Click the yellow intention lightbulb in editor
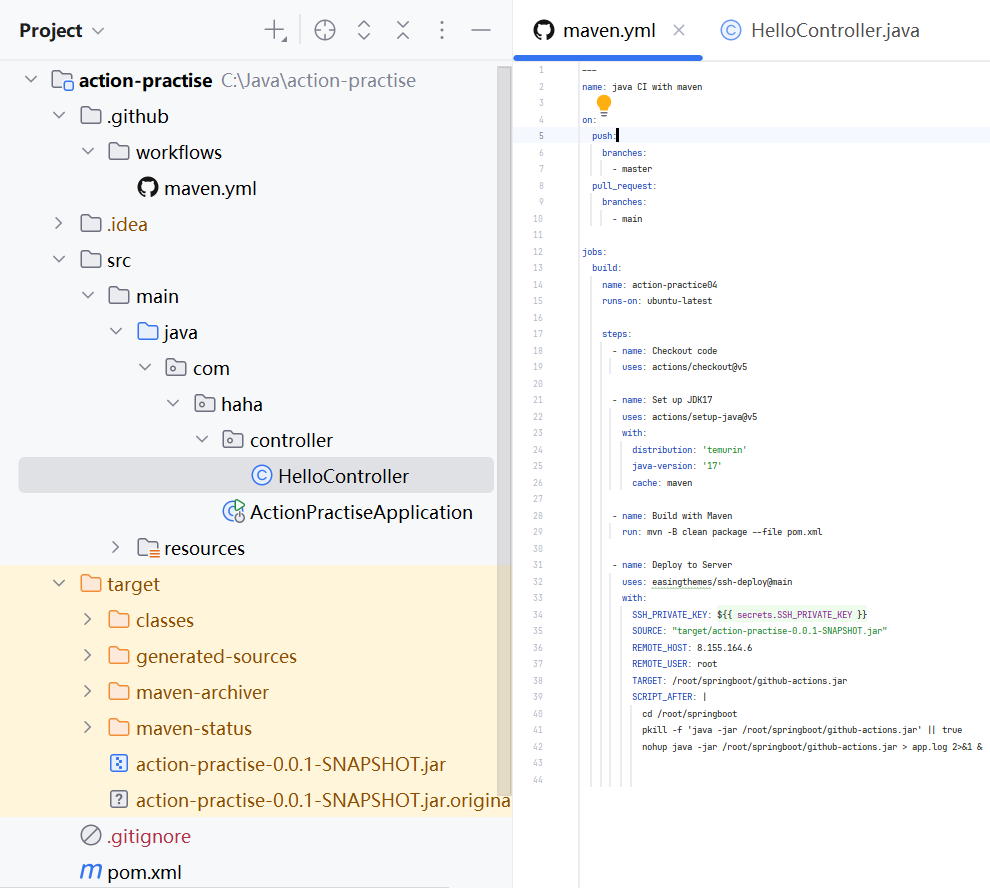This screenshot has width=990, height=888. tap(604, 104)
